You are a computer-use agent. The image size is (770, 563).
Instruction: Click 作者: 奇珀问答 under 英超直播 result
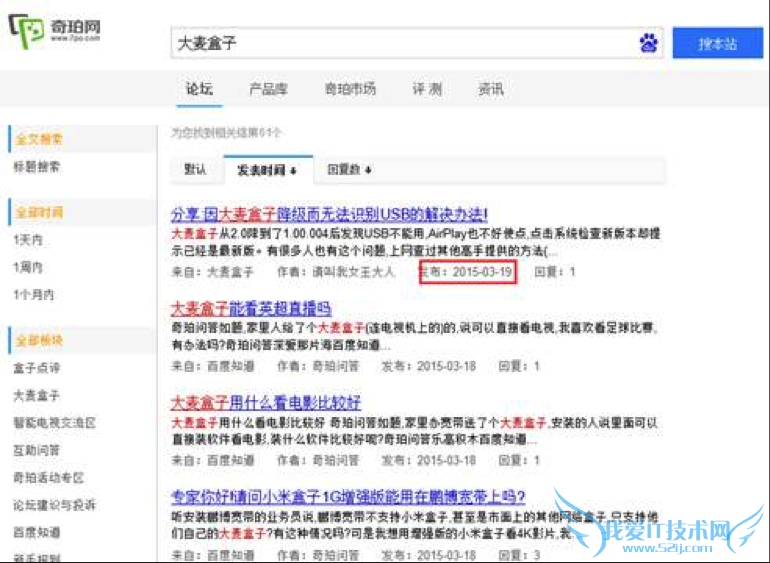tap(318, 366)
